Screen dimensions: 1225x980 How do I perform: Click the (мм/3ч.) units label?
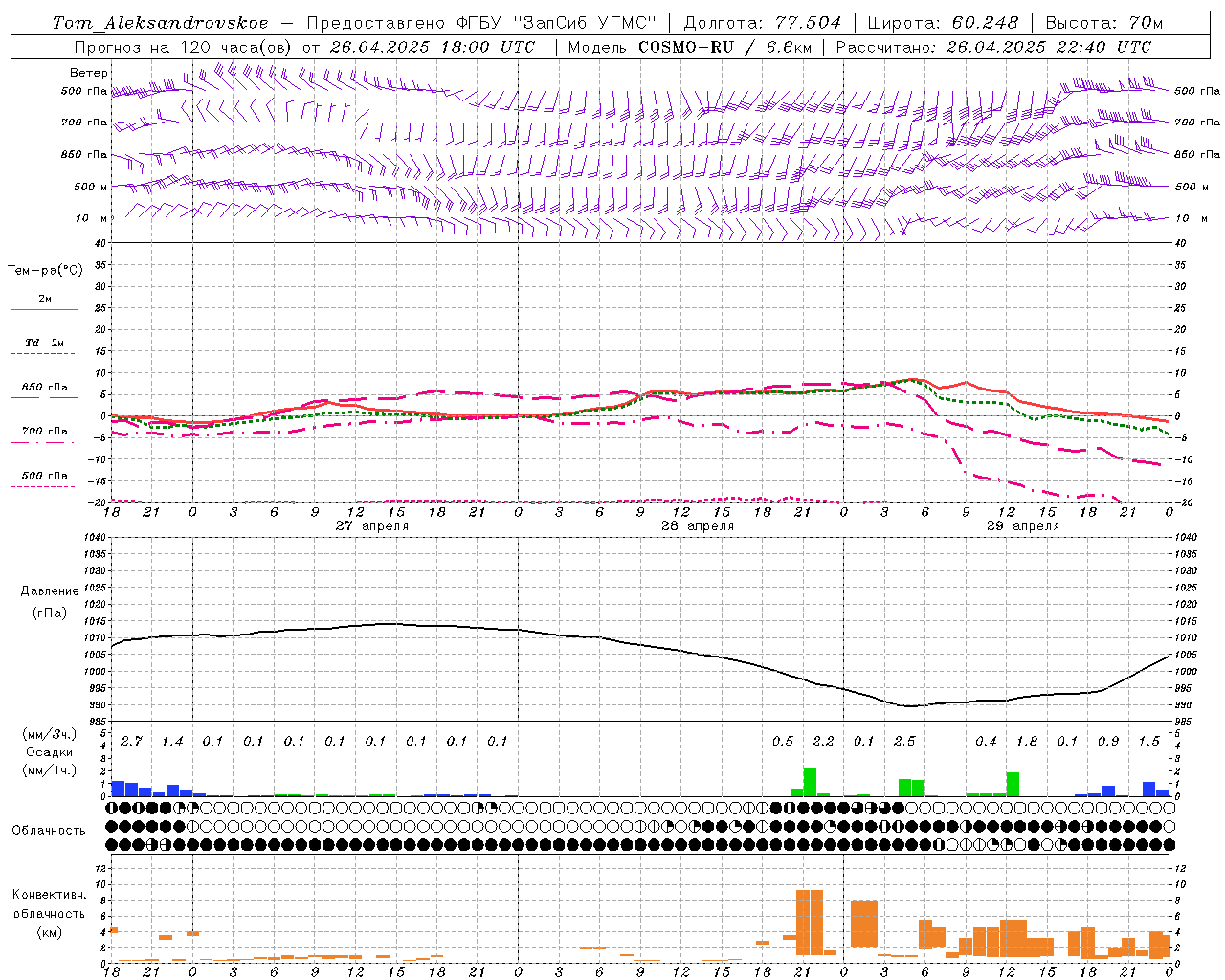coord(50,735)
